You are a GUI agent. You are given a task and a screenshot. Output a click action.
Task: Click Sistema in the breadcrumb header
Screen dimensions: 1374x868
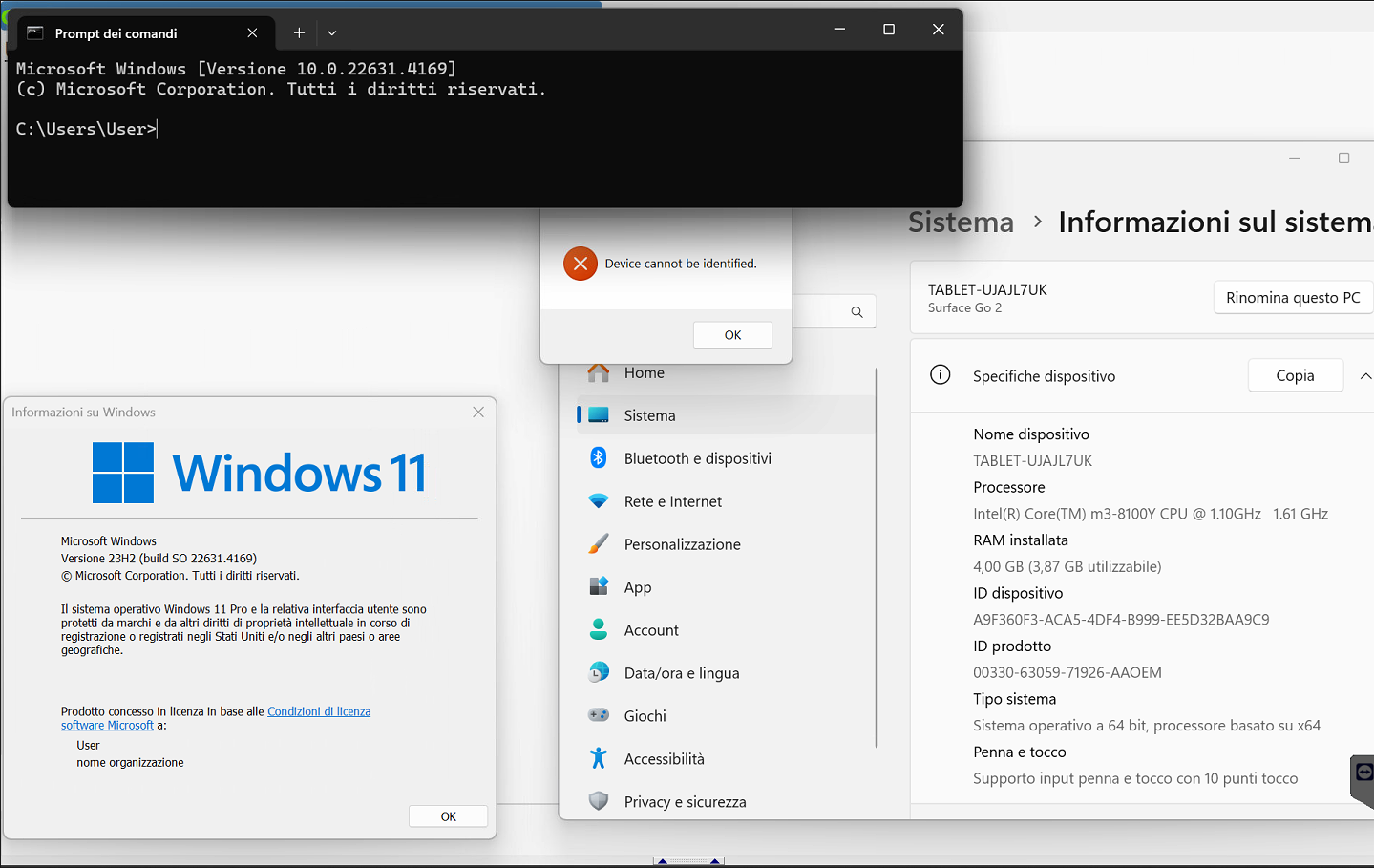[x=961, y=222]
